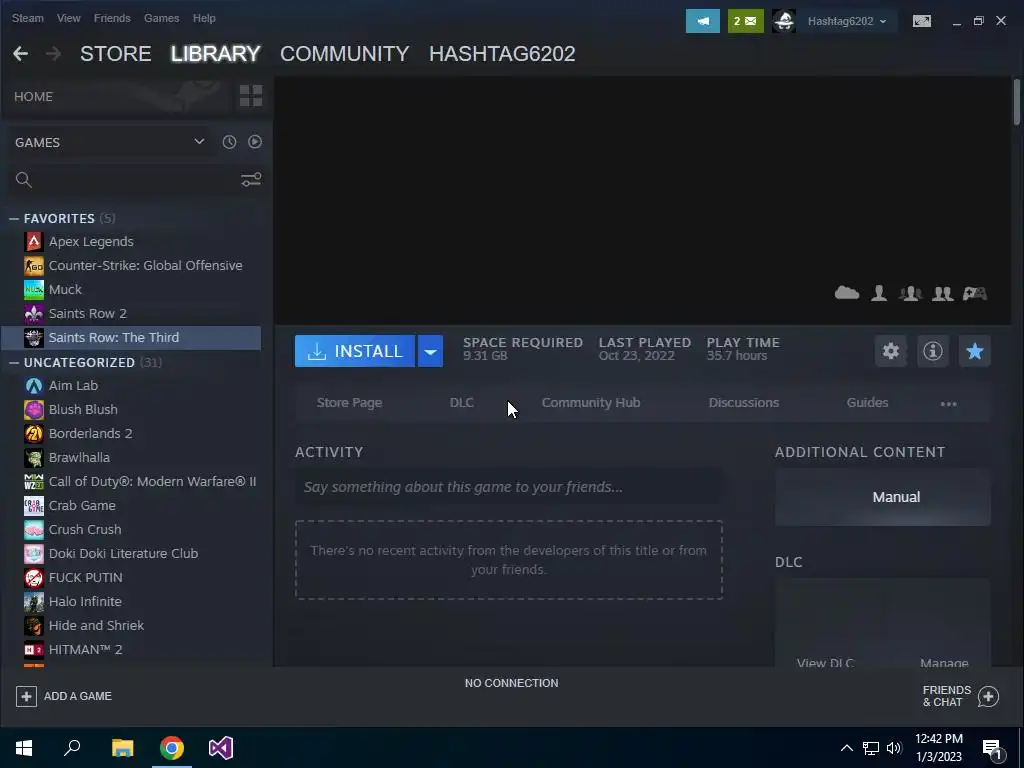Click the Apex Legends game icon
The width and height of the screenshot is (1024, 768).
[x=33, y=242]
